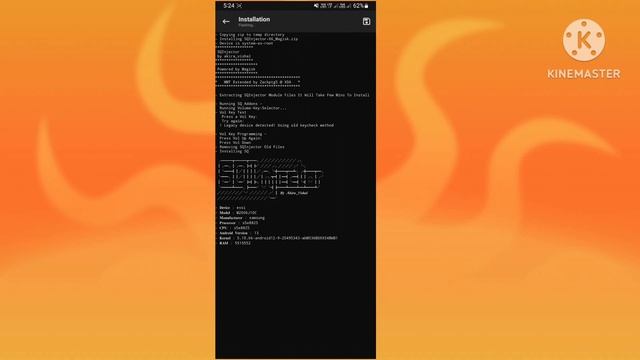640x360 pixels.
Task: Select the 'Vol Key Programming' log line
Action: pos(242,134)
